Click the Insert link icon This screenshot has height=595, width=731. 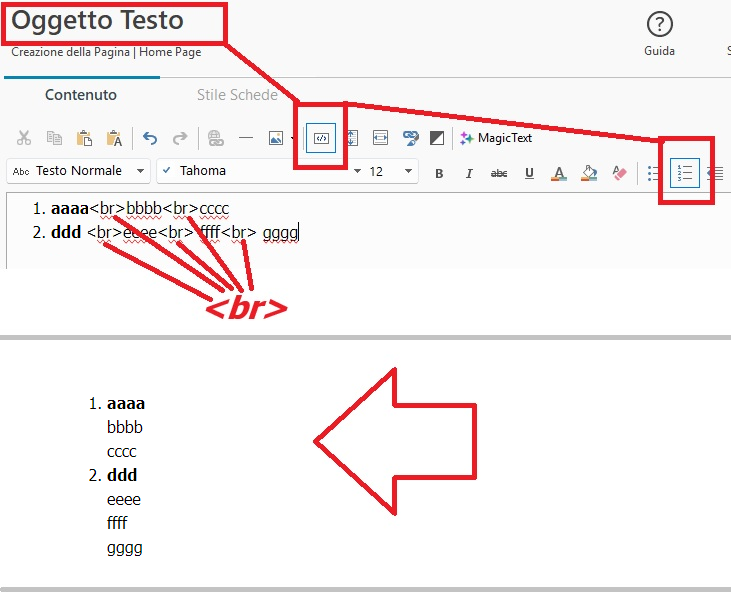pyautogui.click(x=215, y=138)
